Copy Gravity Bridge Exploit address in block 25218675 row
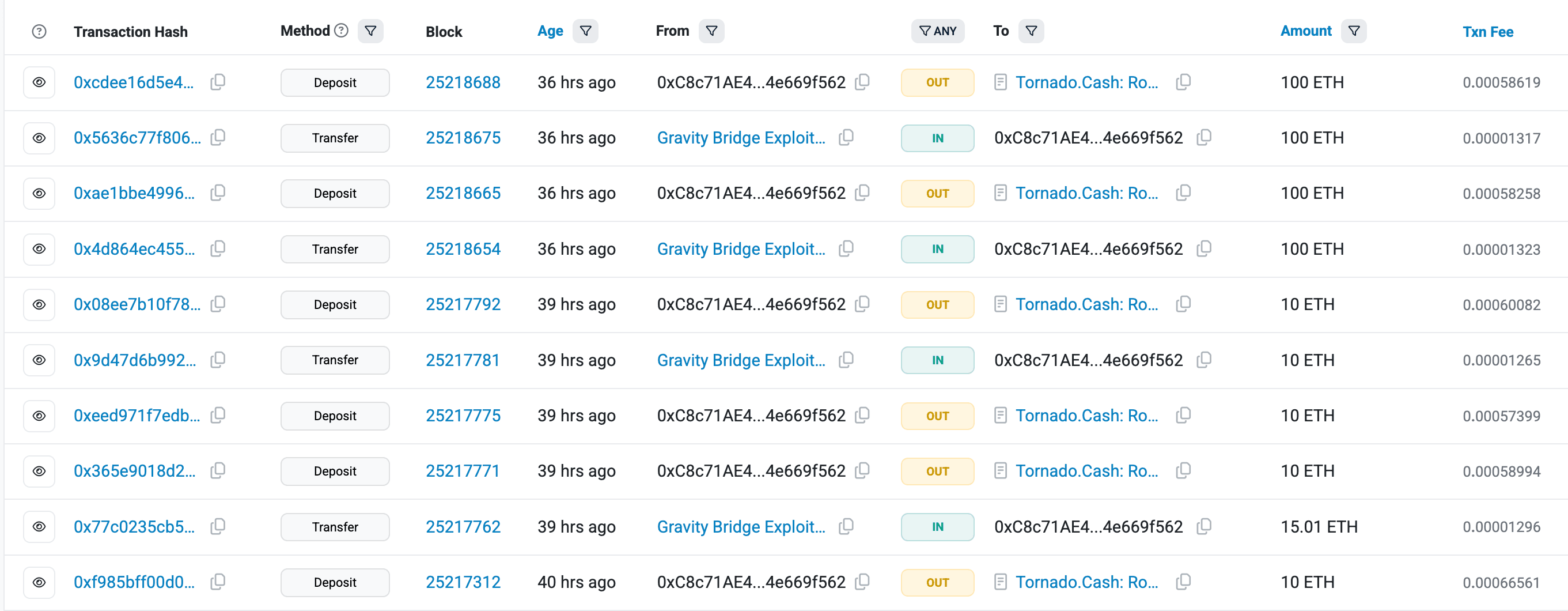The image size is (1568, 611). pyautogui.click(x=846, y=137)
